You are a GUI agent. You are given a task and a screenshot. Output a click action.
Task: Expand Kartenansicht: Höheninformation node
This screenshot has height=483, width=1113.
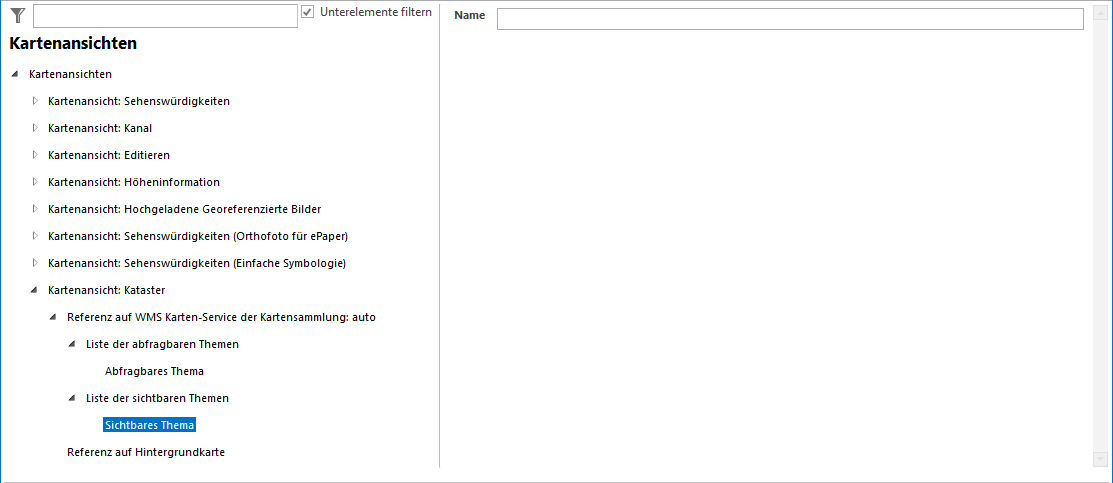point(34,182)
